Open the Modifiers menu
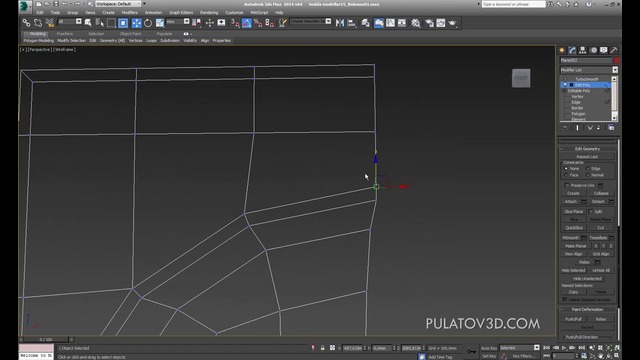Screen dimensions: 640x360 [x=129, y=13]
